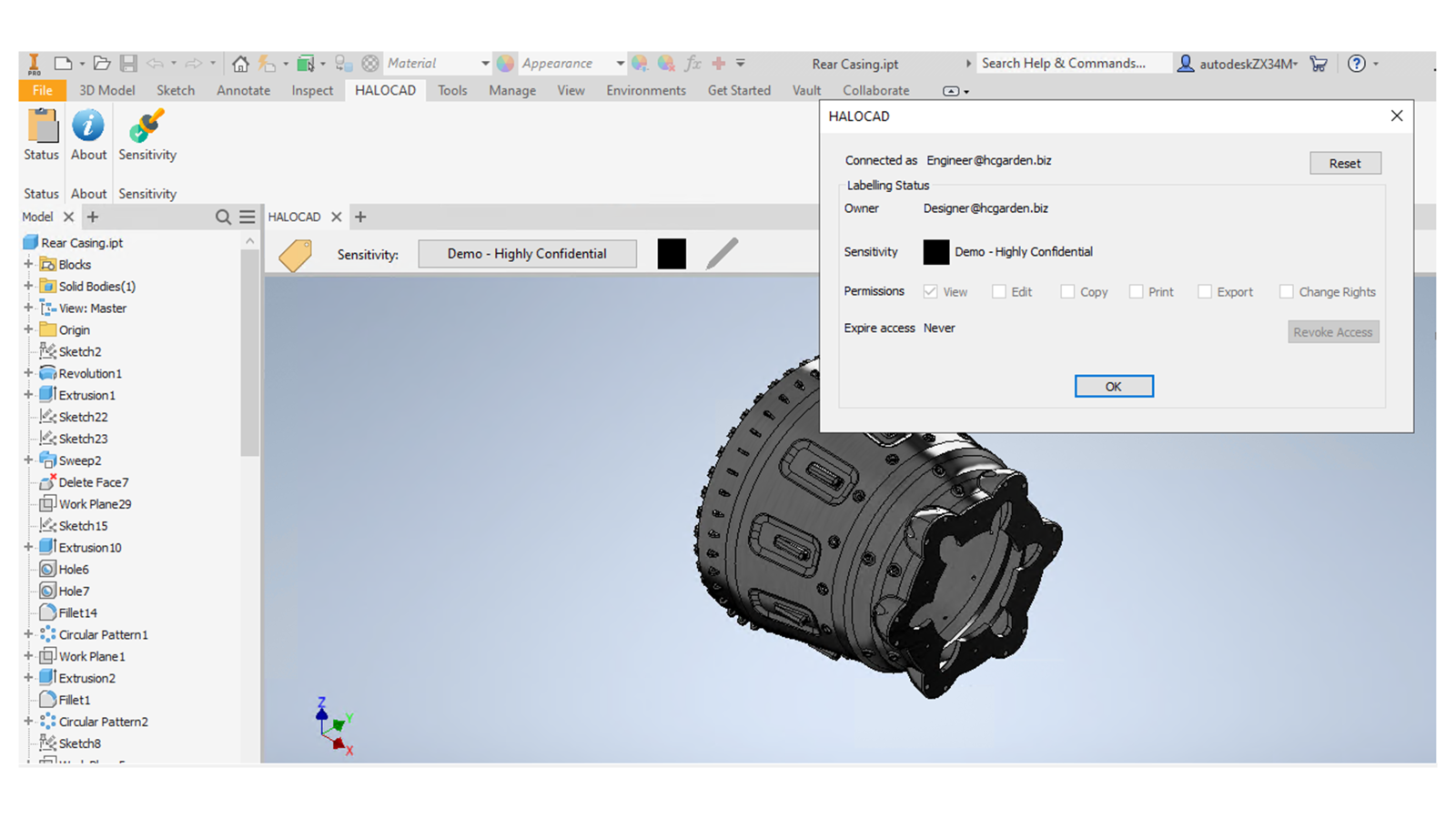Switch to the Inspect ribbon tab

click(x=312, y=91)
